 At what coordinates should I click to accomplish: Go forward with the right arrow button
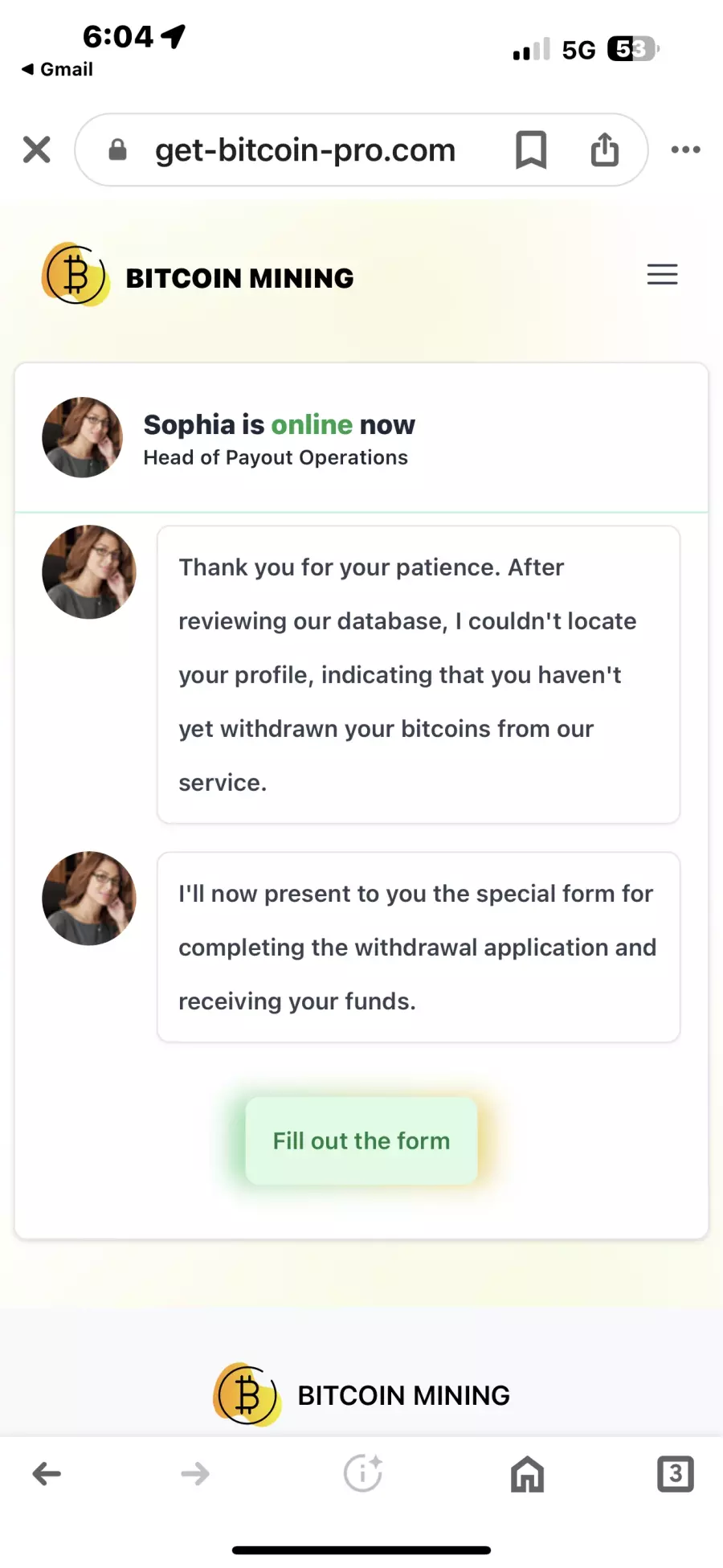195,1474
